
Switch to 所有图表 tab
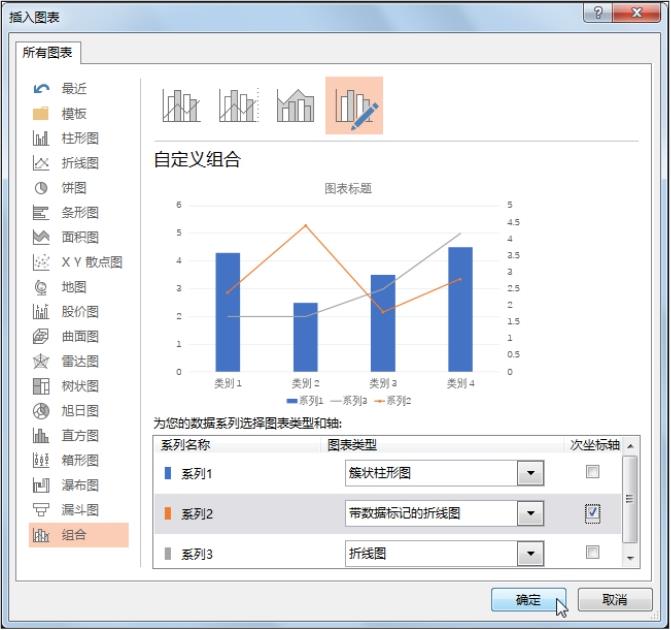click(x=49, y=53)
